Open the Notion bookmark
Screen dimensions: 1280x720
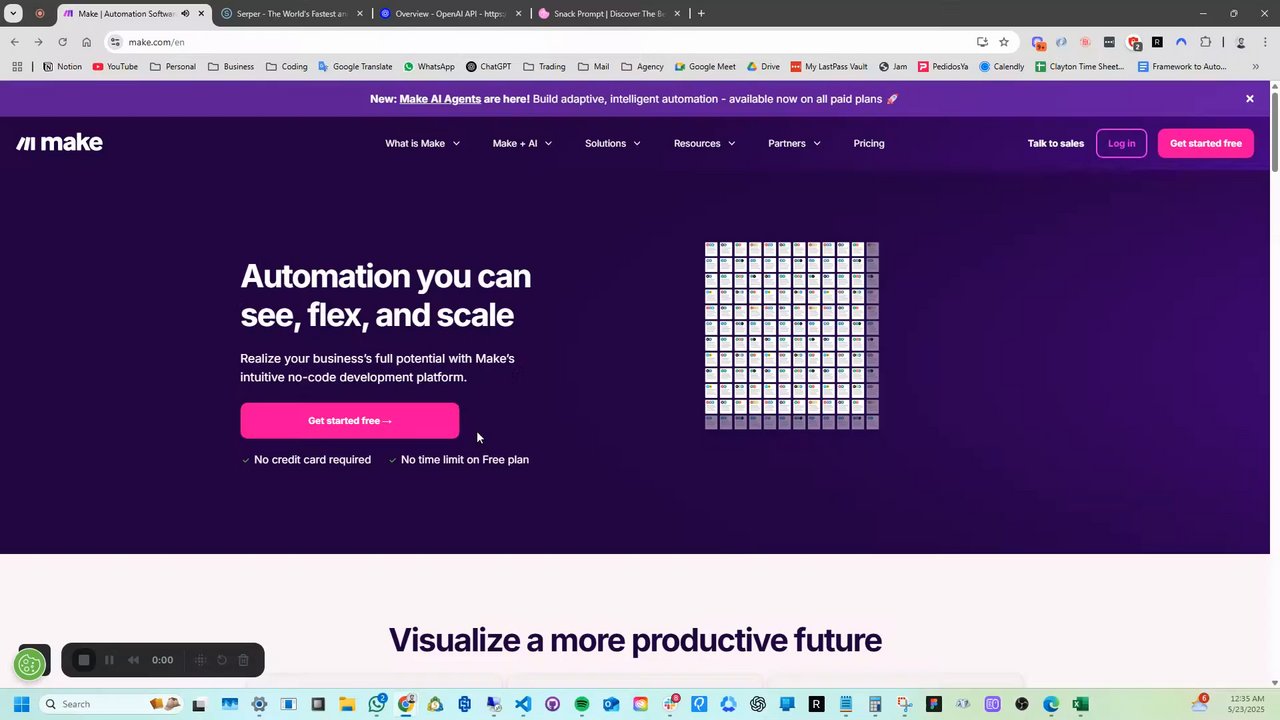[x=62, y=67]
